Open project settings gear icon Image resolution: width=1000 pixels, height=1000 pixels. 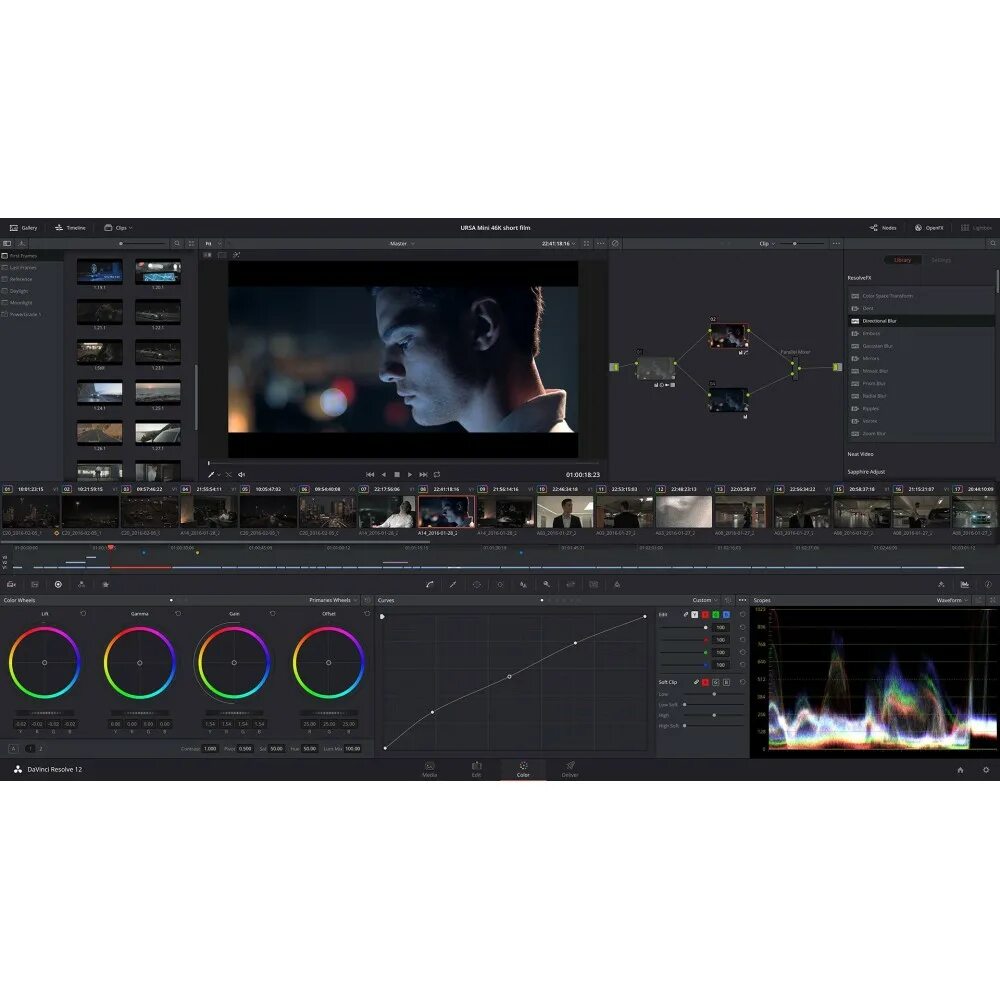[x=986, y=770]
